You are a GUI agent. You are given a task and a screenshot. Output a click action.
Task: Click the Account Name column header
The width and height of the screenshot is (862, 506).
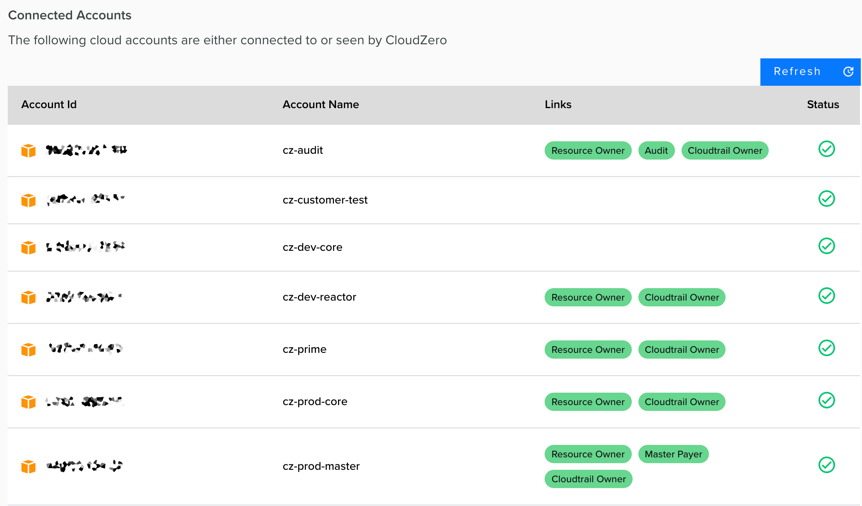click(321, 104)
